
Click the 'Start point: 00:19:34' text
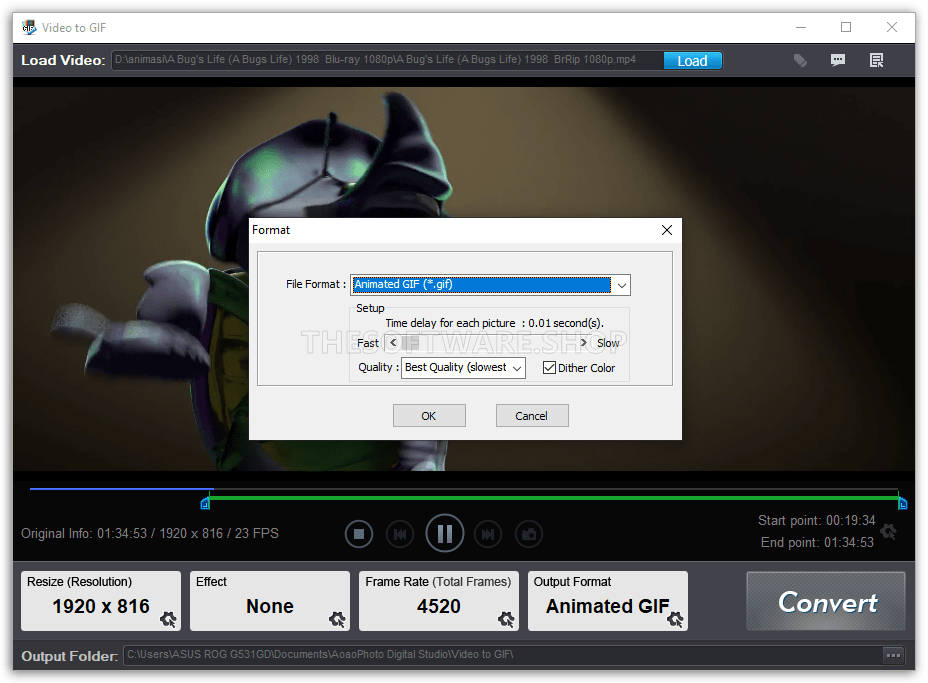pos(817,521)
